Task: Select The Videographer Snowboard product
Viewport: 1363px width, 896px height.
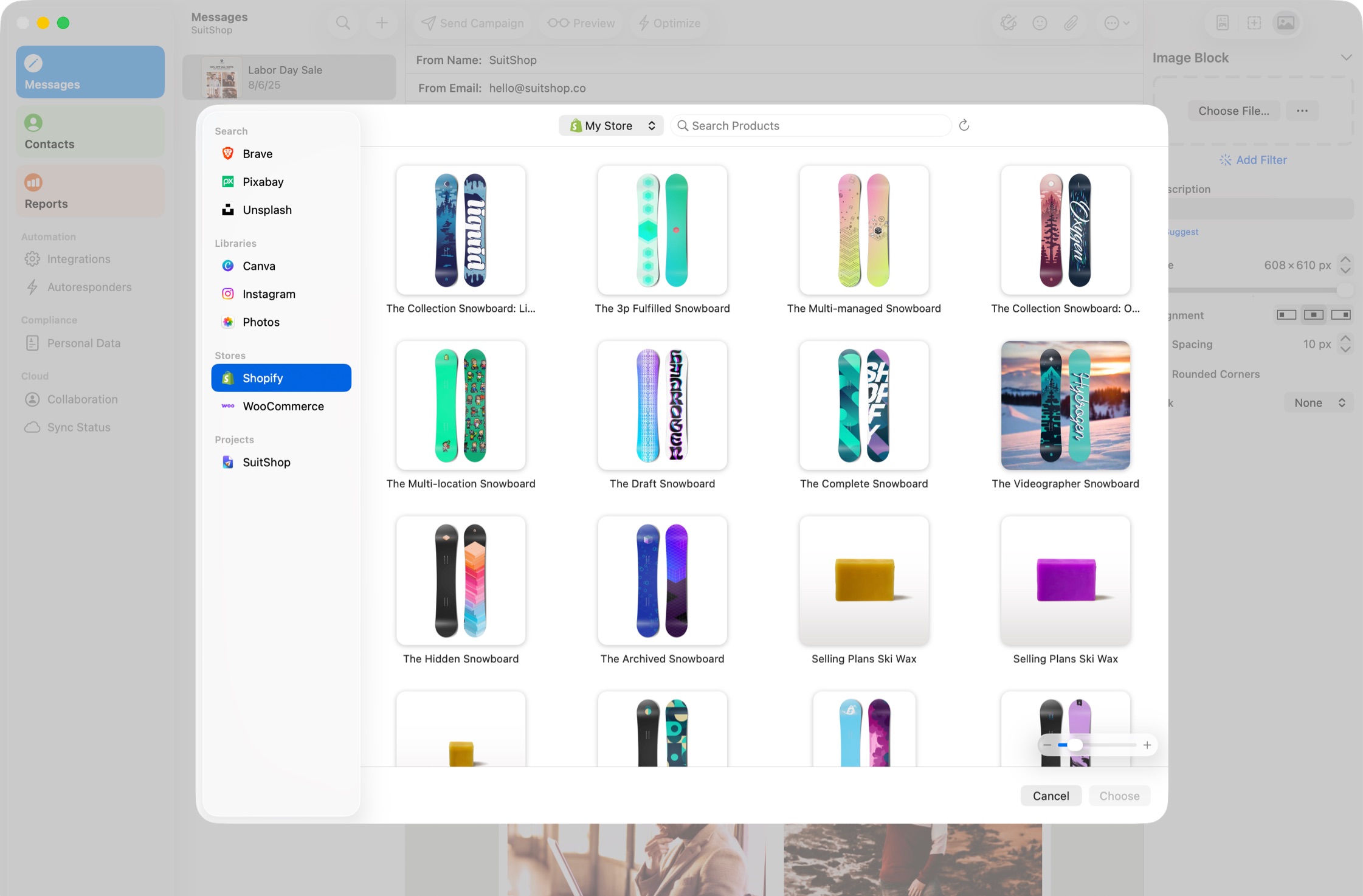Action: 1065,405
